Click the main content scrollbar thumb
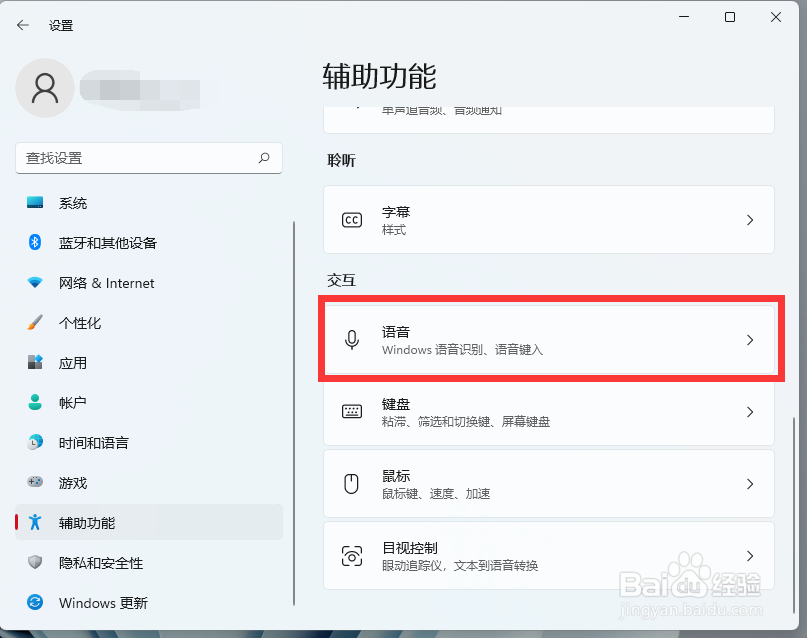 [794, 515]
